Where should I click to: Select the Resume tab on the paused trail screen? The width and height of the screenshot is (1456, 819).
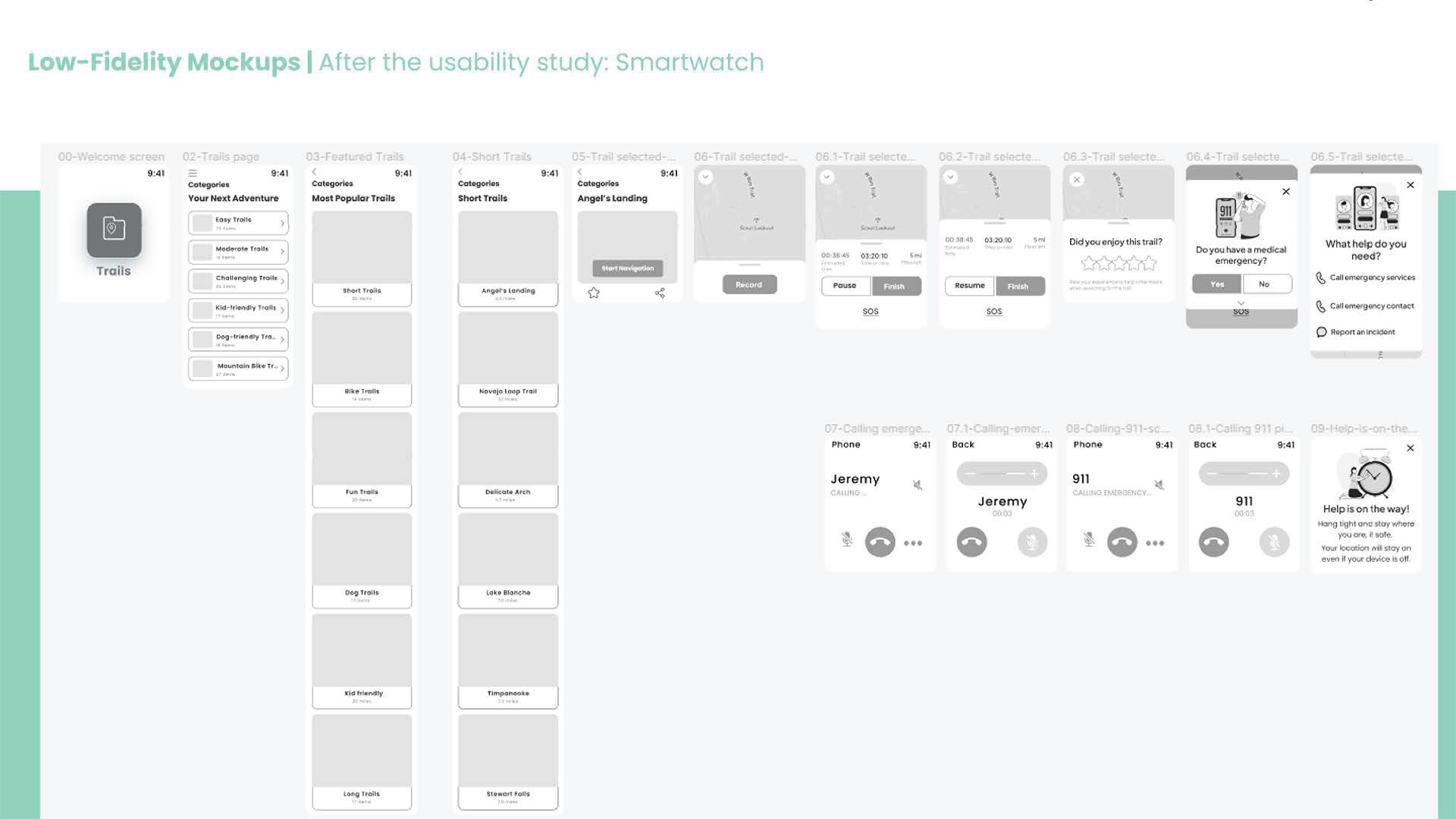click(x=969, y=286)
